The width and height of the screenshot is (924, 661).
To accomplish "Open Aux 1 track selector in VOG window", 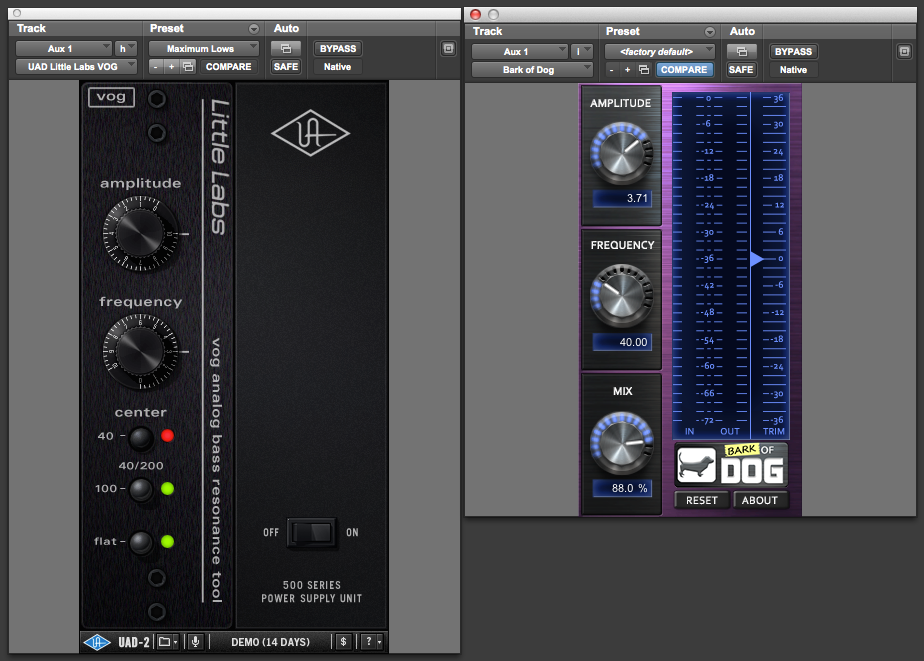I will tap(64, 49).
